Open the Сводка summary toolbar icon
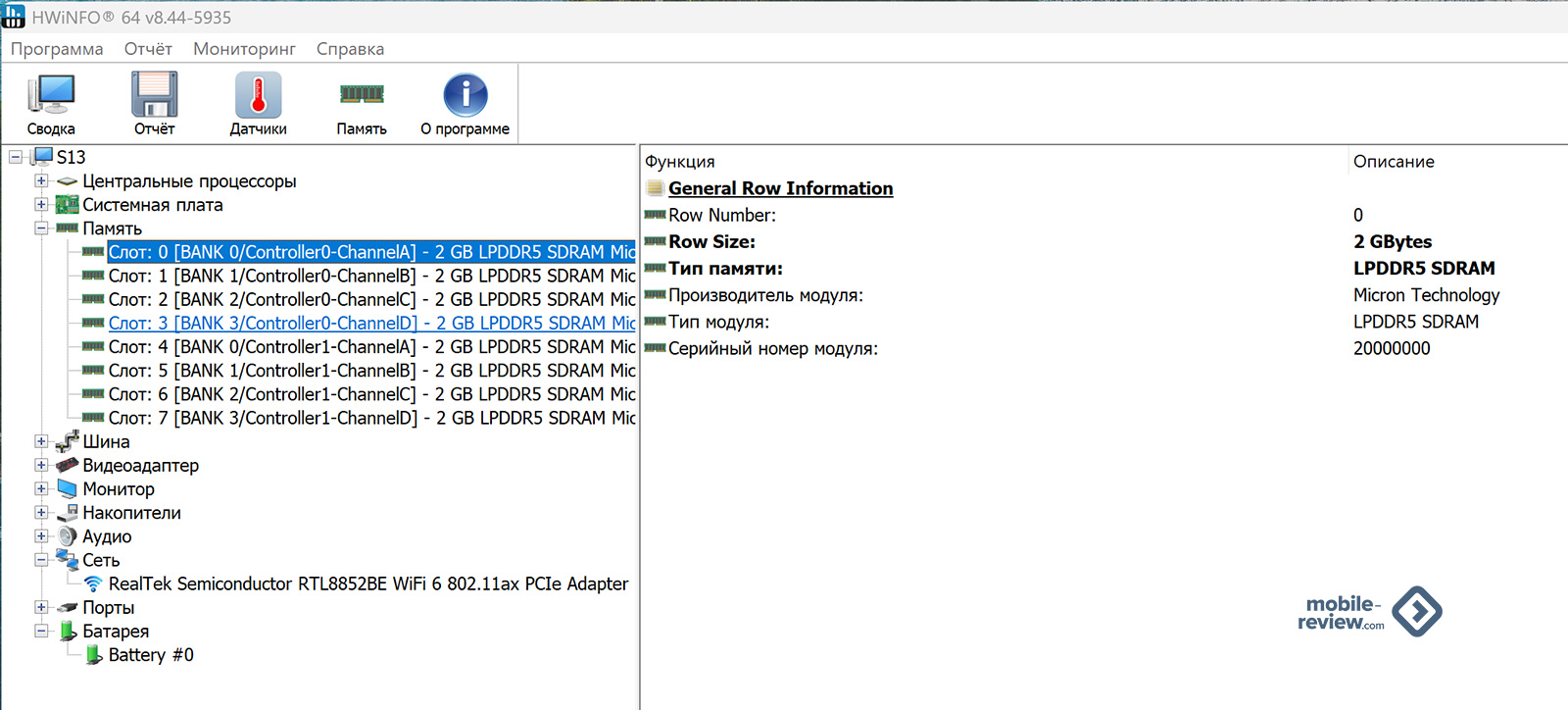Screen dimensions: 1568x710 [x=51, y=96]
